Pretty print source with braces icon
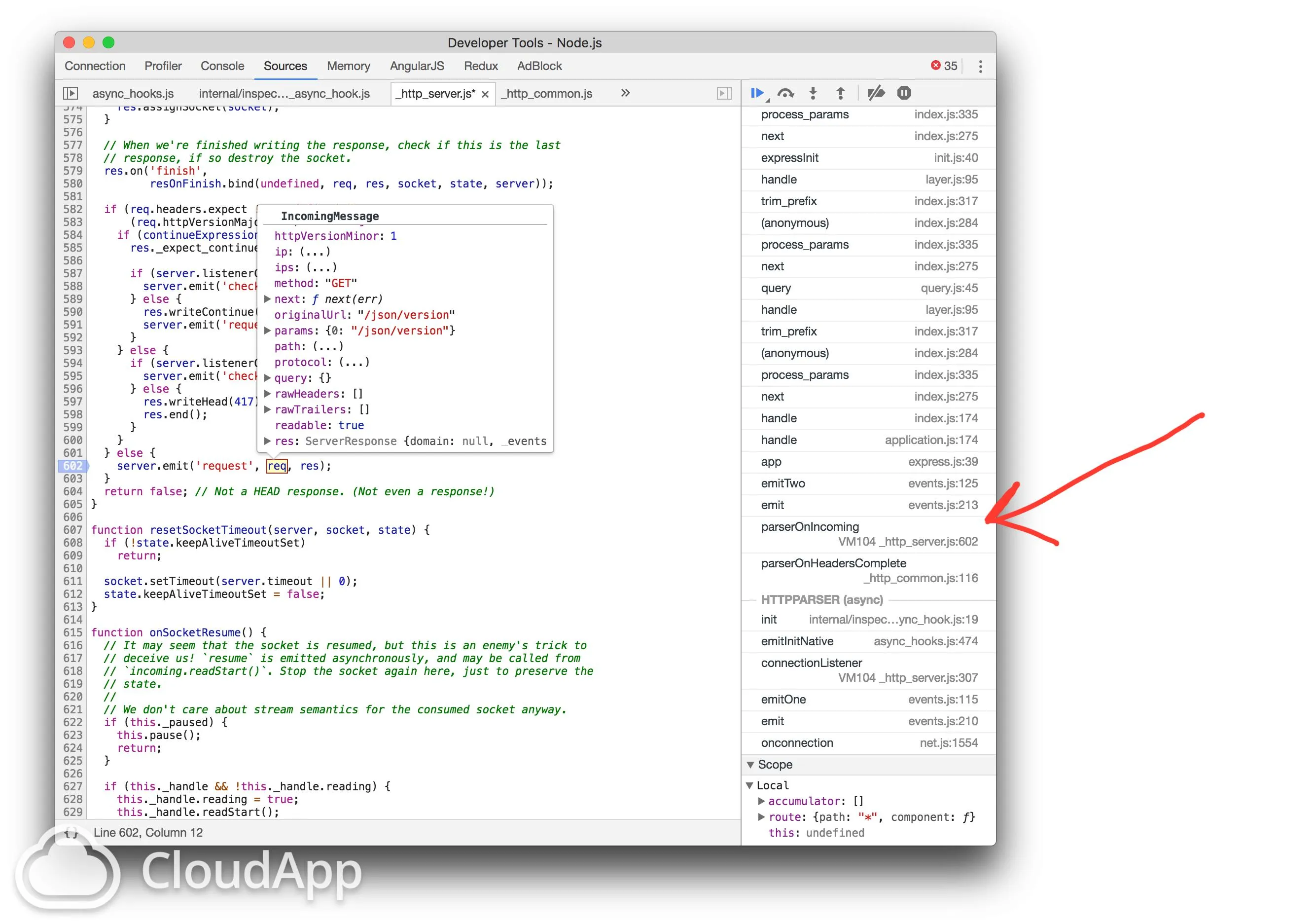The width and height of the screenshot is (1316, 924). coord(71,833)
